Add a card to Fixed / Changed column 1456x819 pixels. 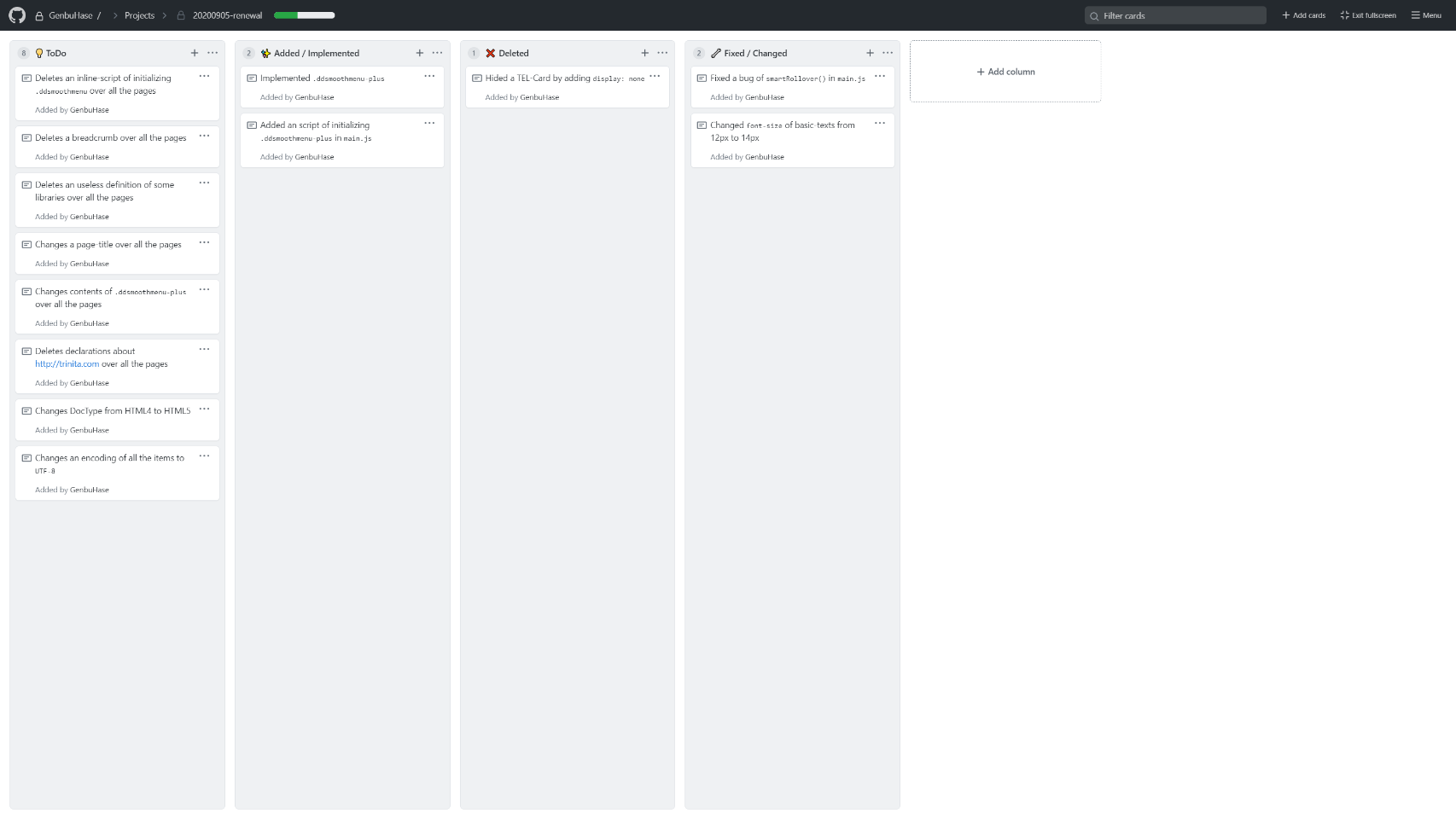(870, 53)
